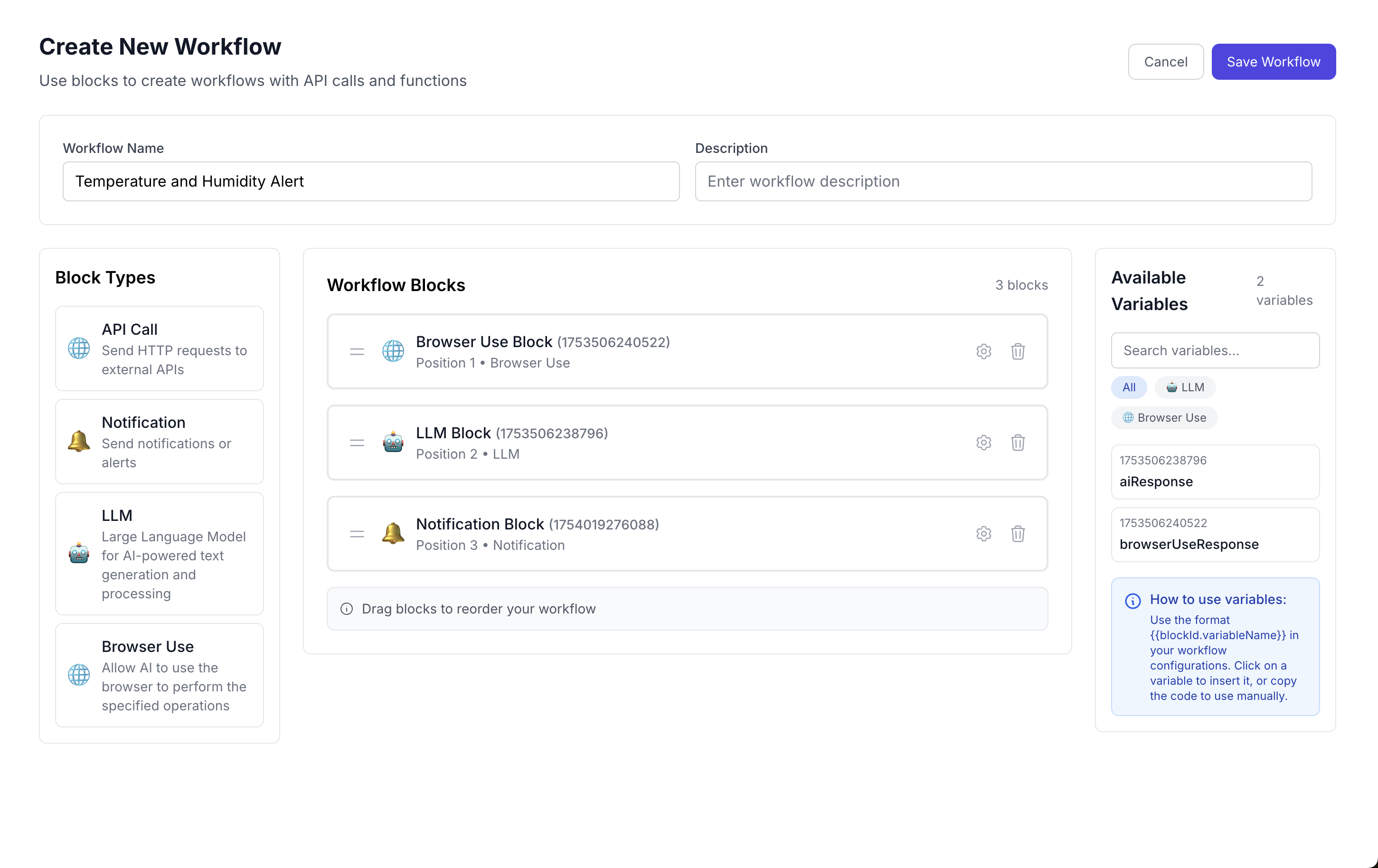Open settings gear for LLM Block

coord(983,442)
